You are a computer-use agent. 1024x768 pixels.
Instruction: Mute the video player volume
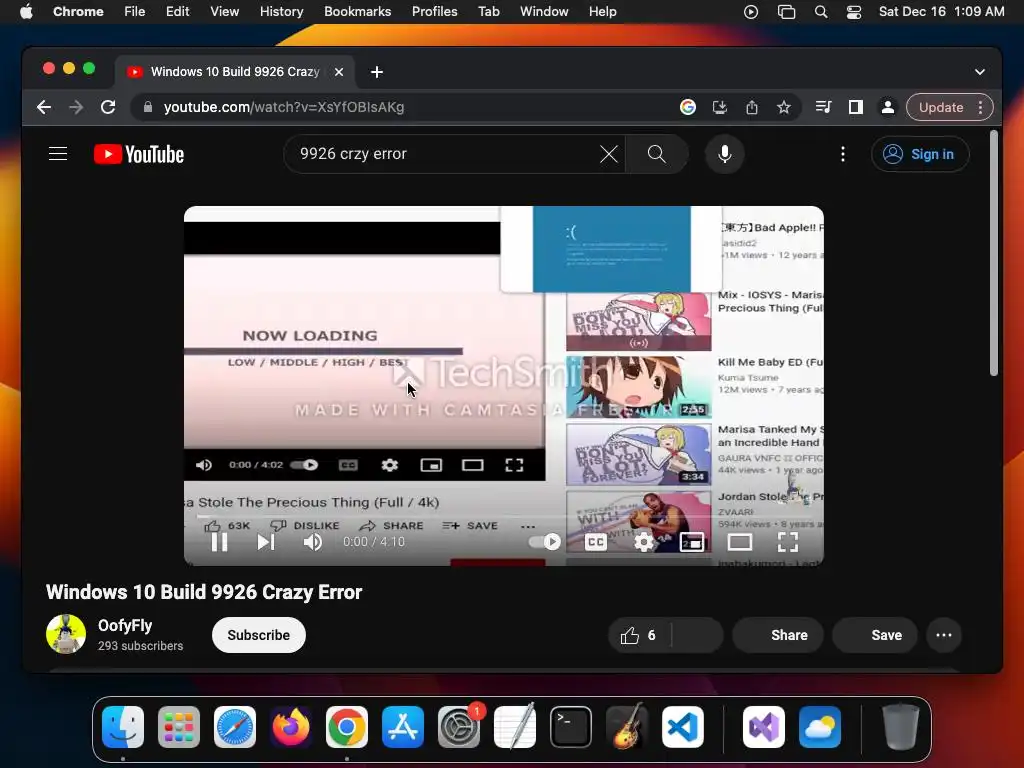(313, 542)
